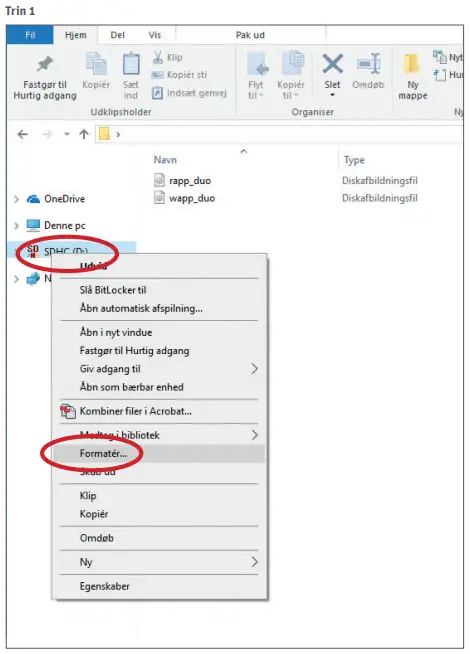Click the Fastgør til Hurtig adgang pin icon
This screenshot has width=470, height=654.
(x=45, y=64)
